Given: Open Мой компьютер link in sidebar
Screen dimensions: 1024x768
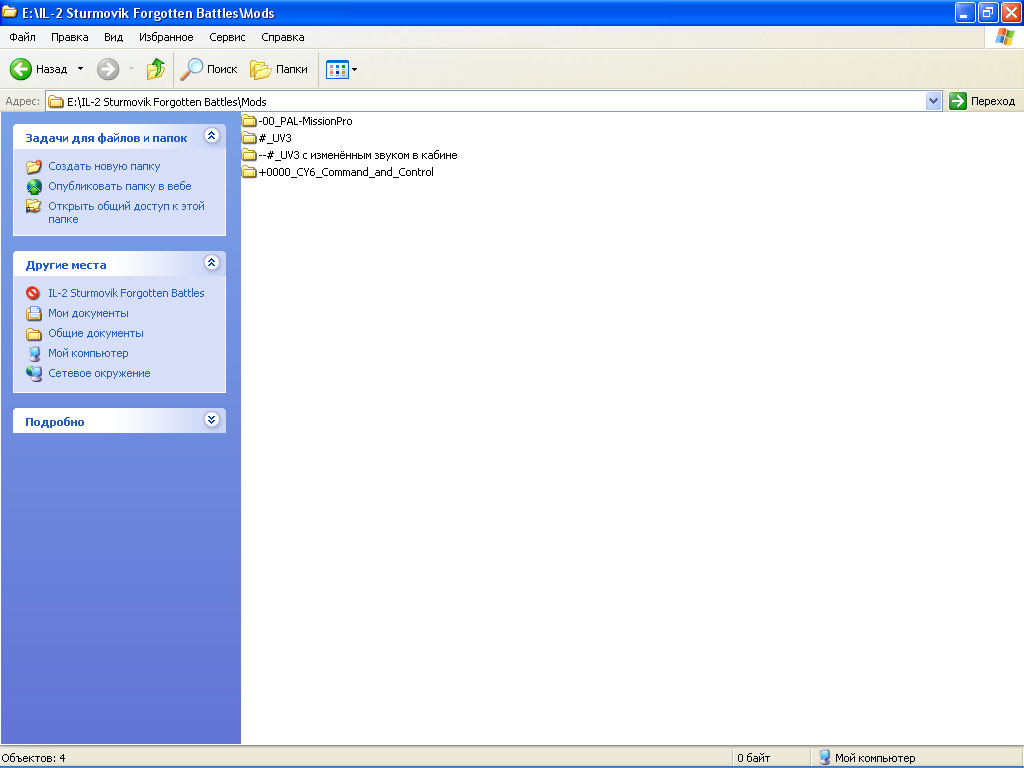Looking at the screenshot, I should click(x=88, y=353).
